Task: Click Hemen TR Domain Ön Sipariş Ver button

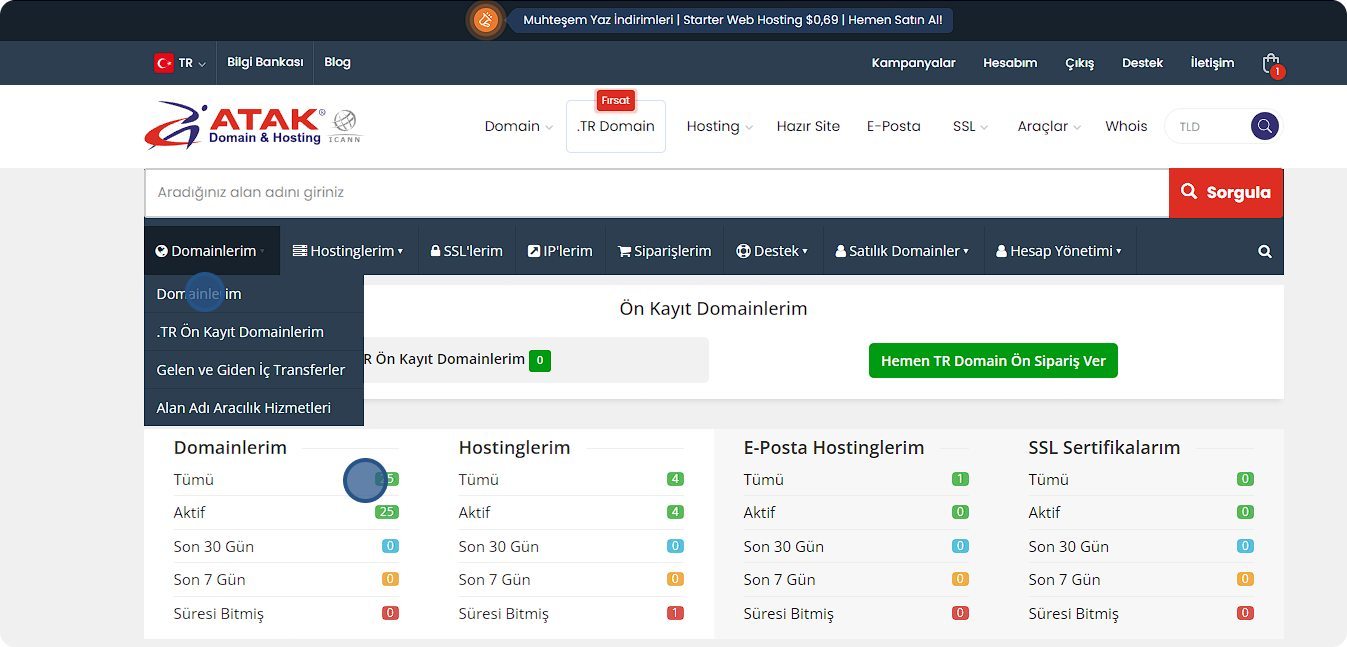Action: click(993, 361)
